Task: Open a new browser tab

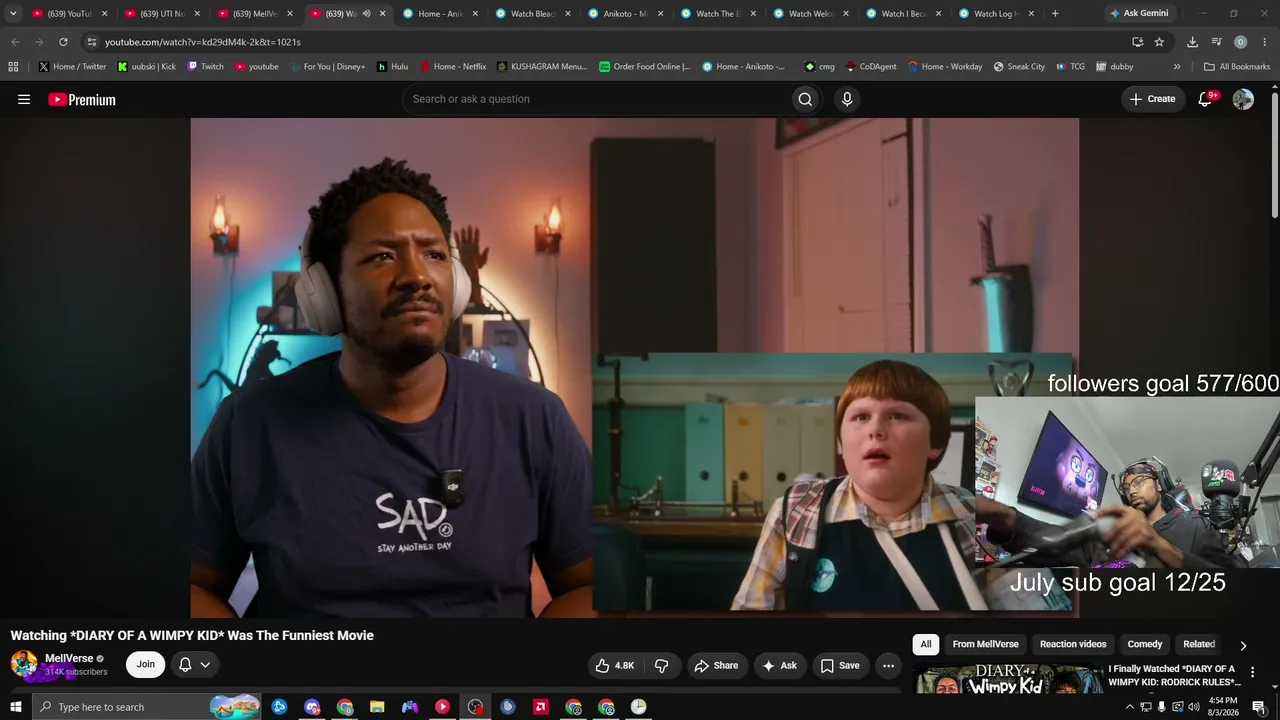Action: pos(1055,14)
